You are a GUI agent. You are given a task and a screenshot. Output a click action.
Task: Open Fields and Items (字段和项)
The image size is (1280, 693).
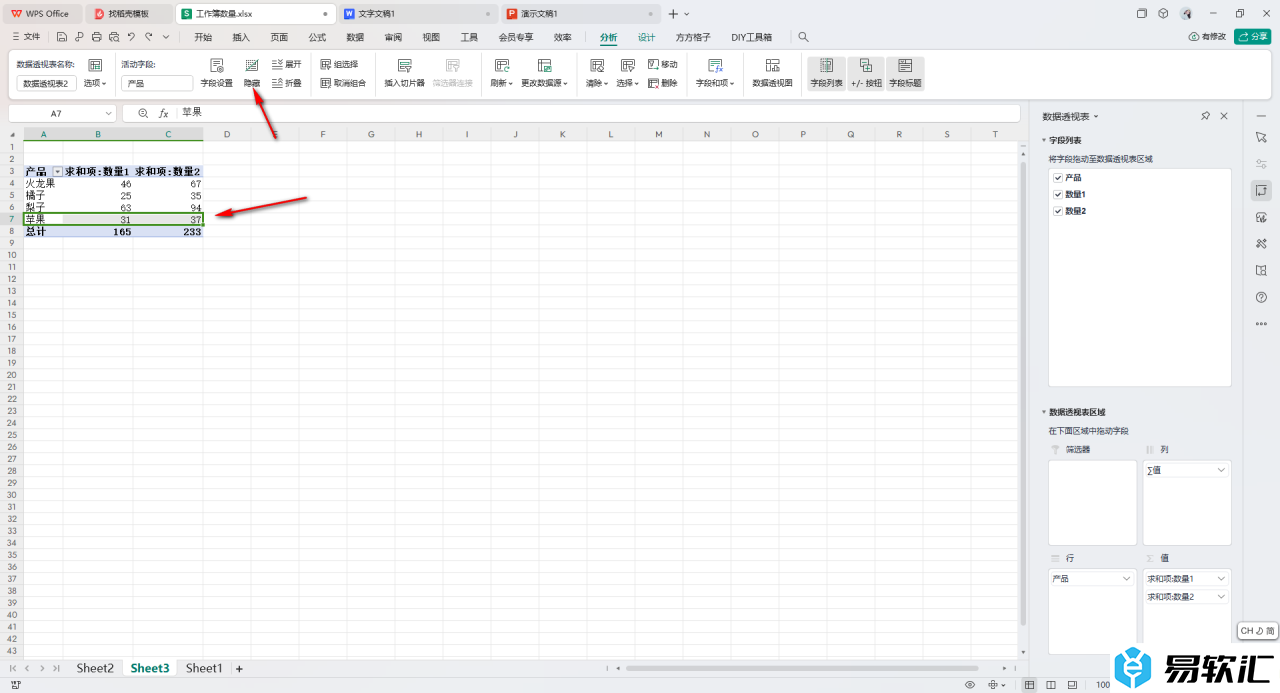pos(715,73)
